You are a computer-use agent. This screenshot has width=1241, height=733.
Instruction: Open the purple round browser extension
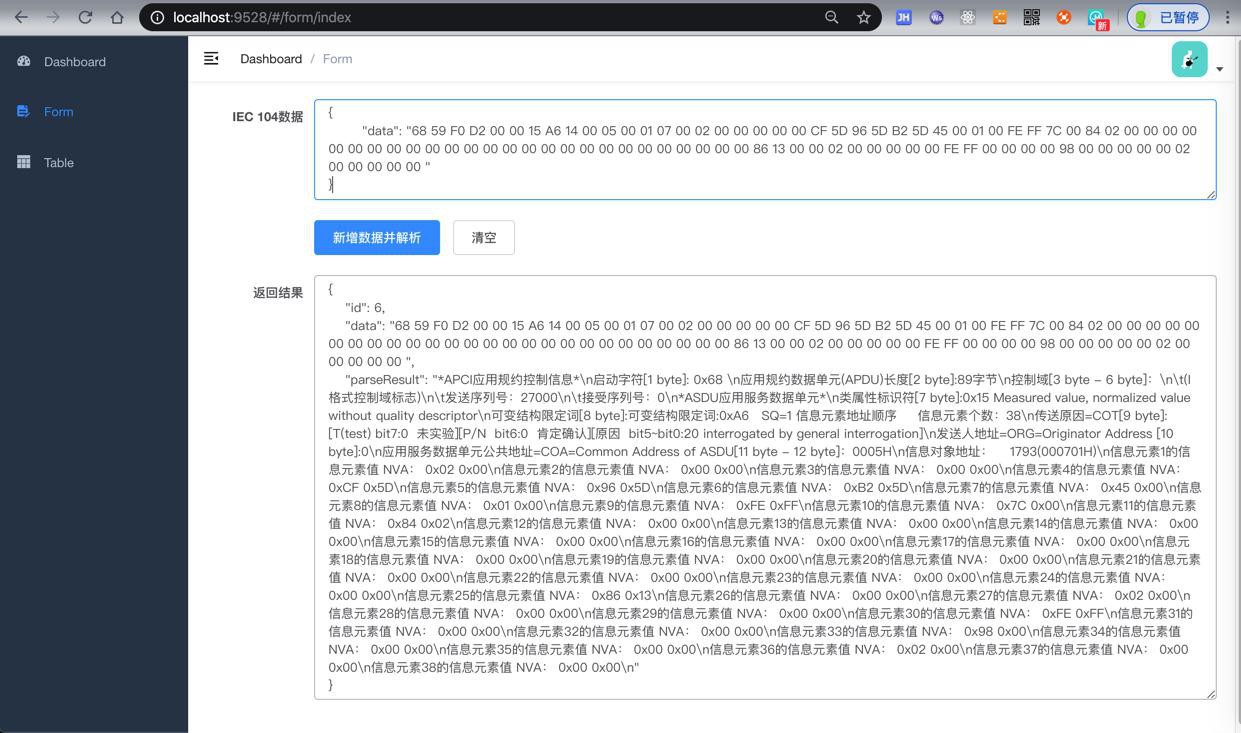tap(936, 17)
